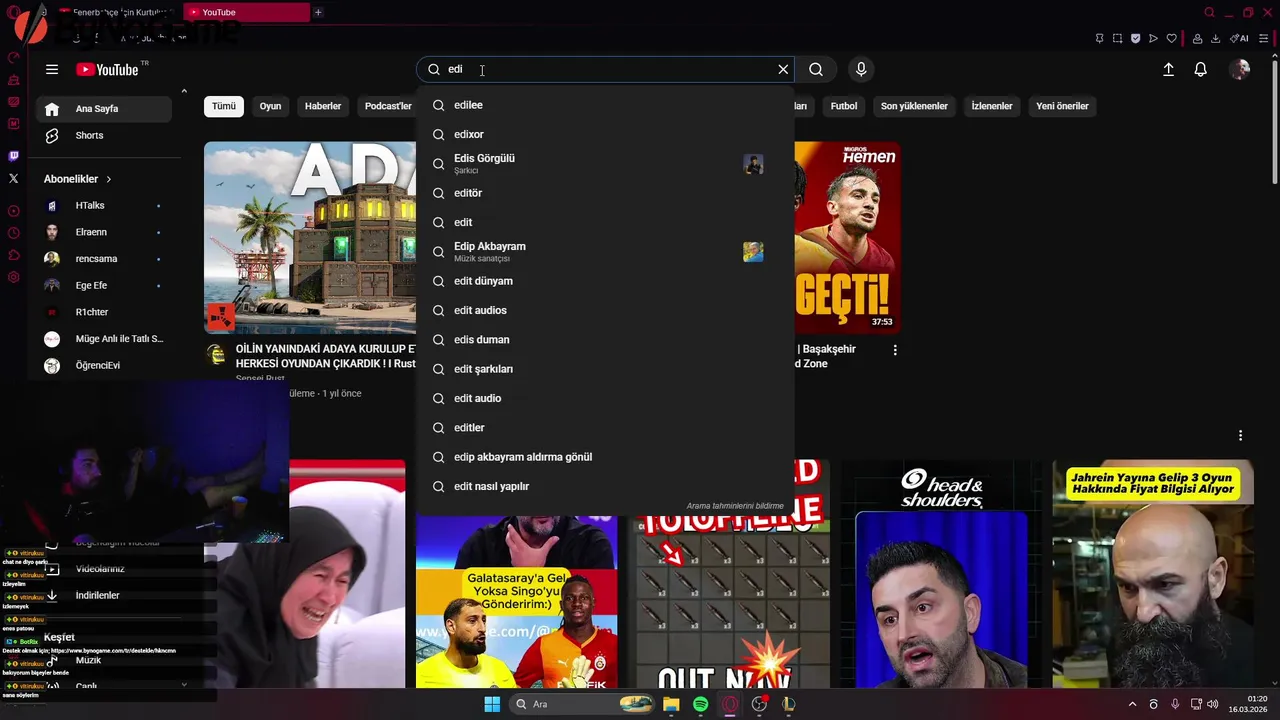This screenshot has height=720, width=1280.
Task: Click the magnifier search button
Action: tap(816, 69)
